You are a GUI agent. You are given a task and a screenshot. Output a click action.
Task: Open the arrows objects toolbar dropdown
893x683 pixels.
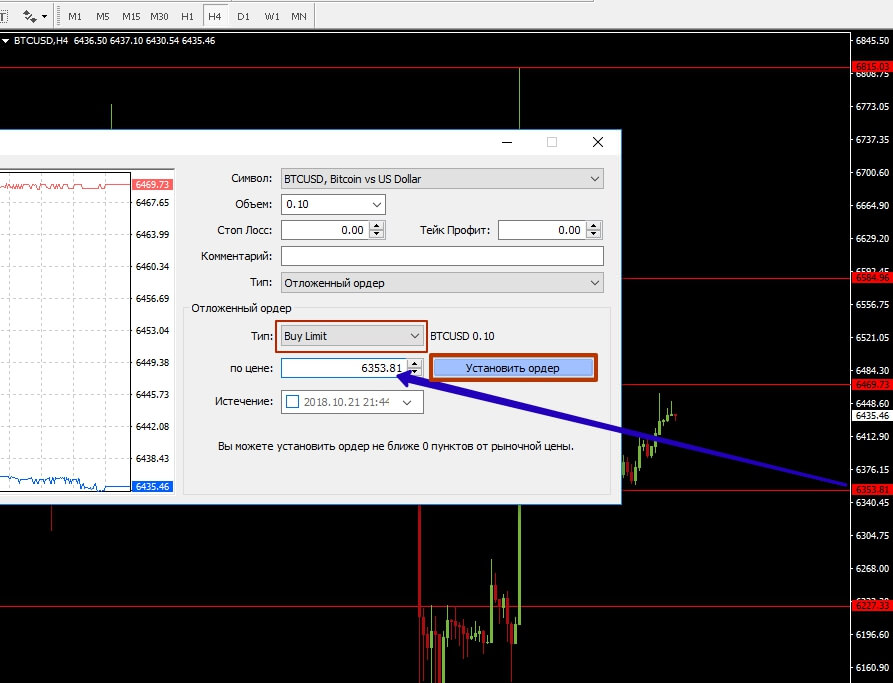coord(36,17)
